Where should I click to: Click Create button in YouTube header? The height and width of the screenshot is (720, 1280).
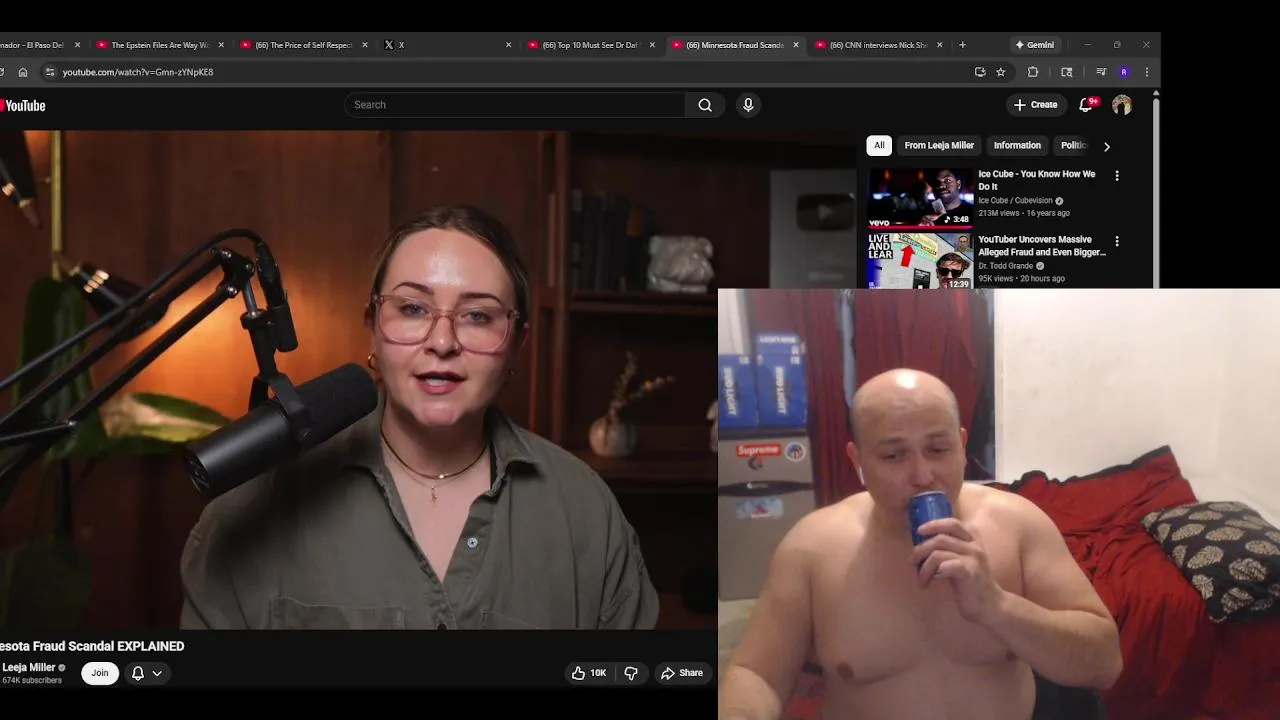click(1035, 104)
